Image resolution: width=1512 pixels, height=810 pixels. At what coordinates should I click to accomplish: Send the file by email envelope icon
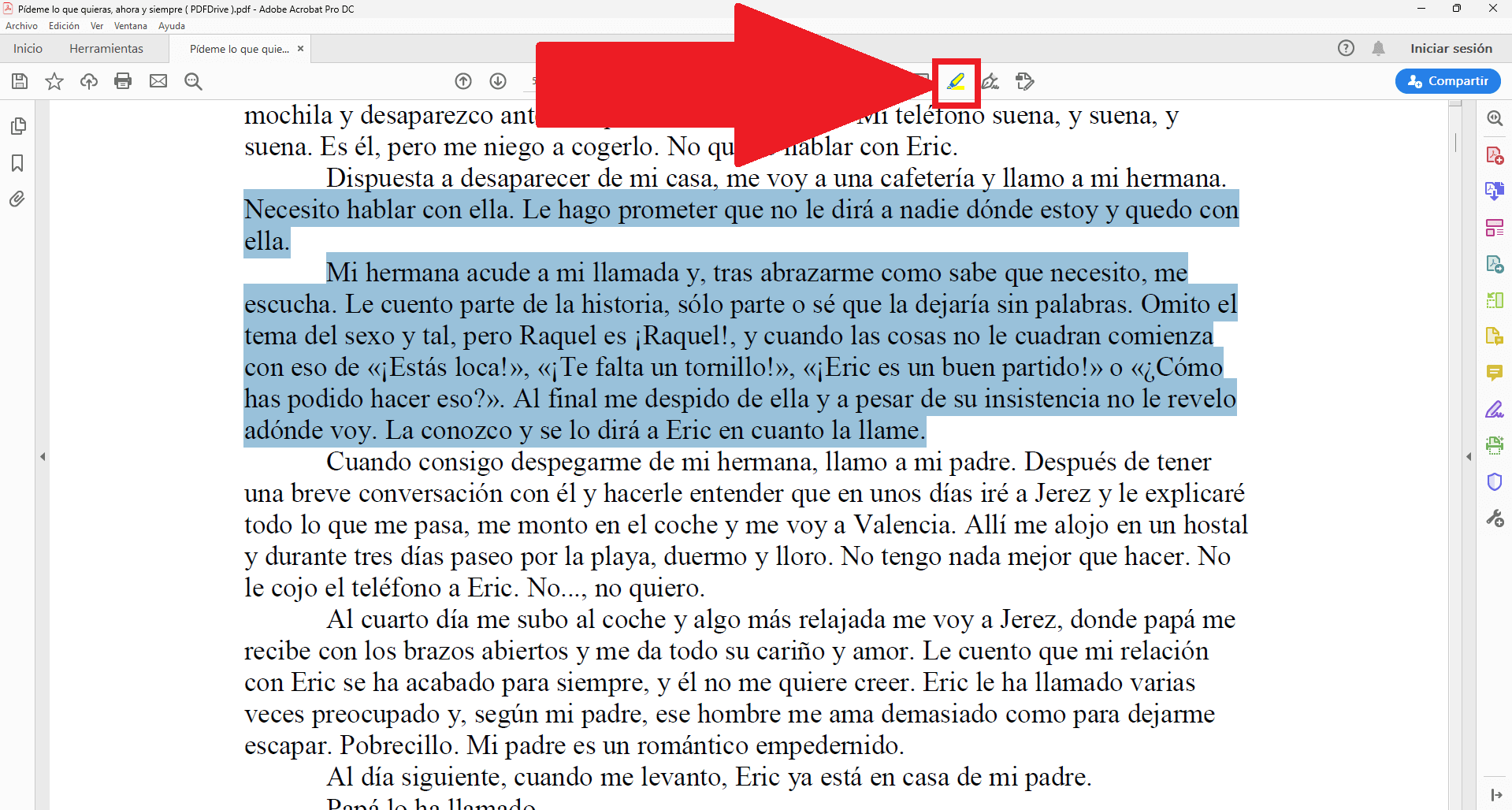(x=158, y=81)
